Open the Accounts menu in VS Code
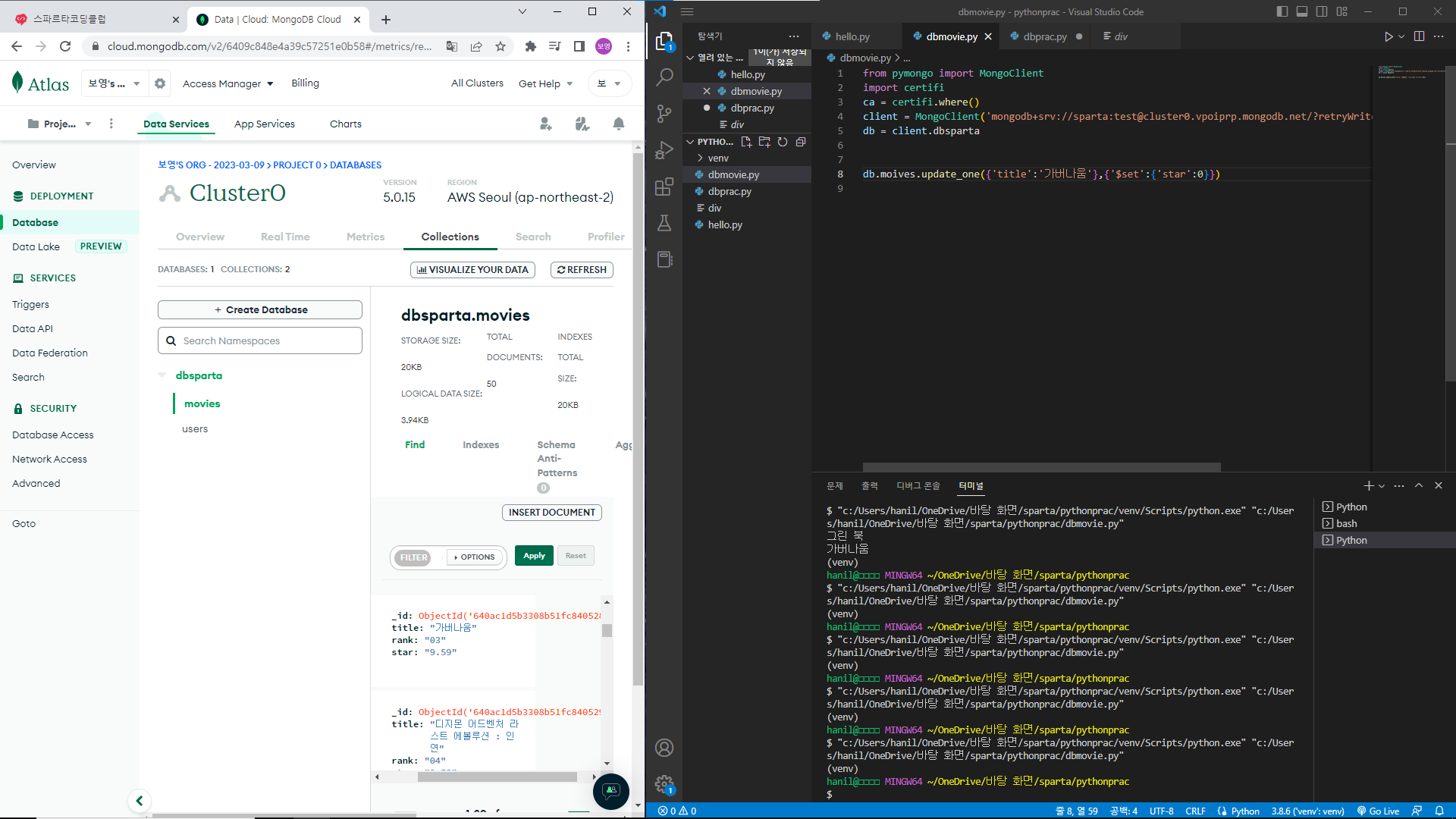 tap(664, 748)
